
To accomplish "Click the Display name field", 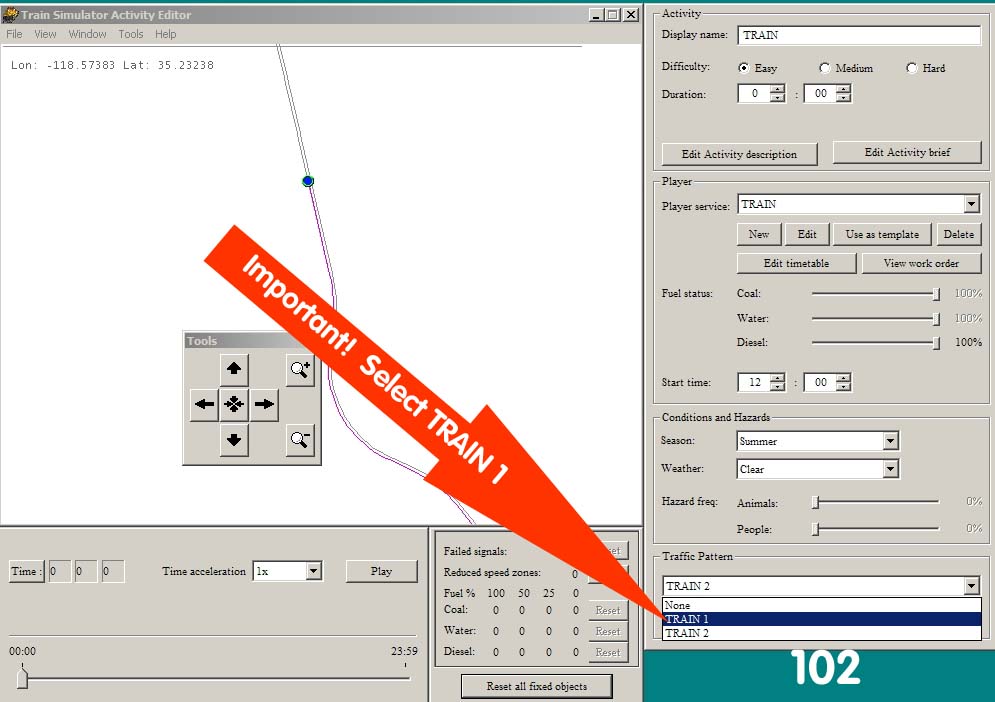I will coord(859,35).
